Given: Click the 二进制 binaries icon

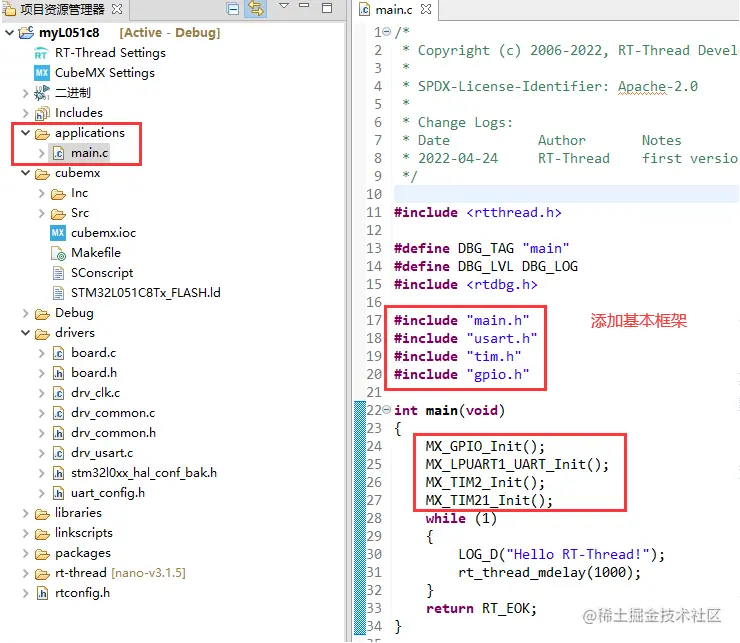Looking at the screenshot, I should point(42,93).
